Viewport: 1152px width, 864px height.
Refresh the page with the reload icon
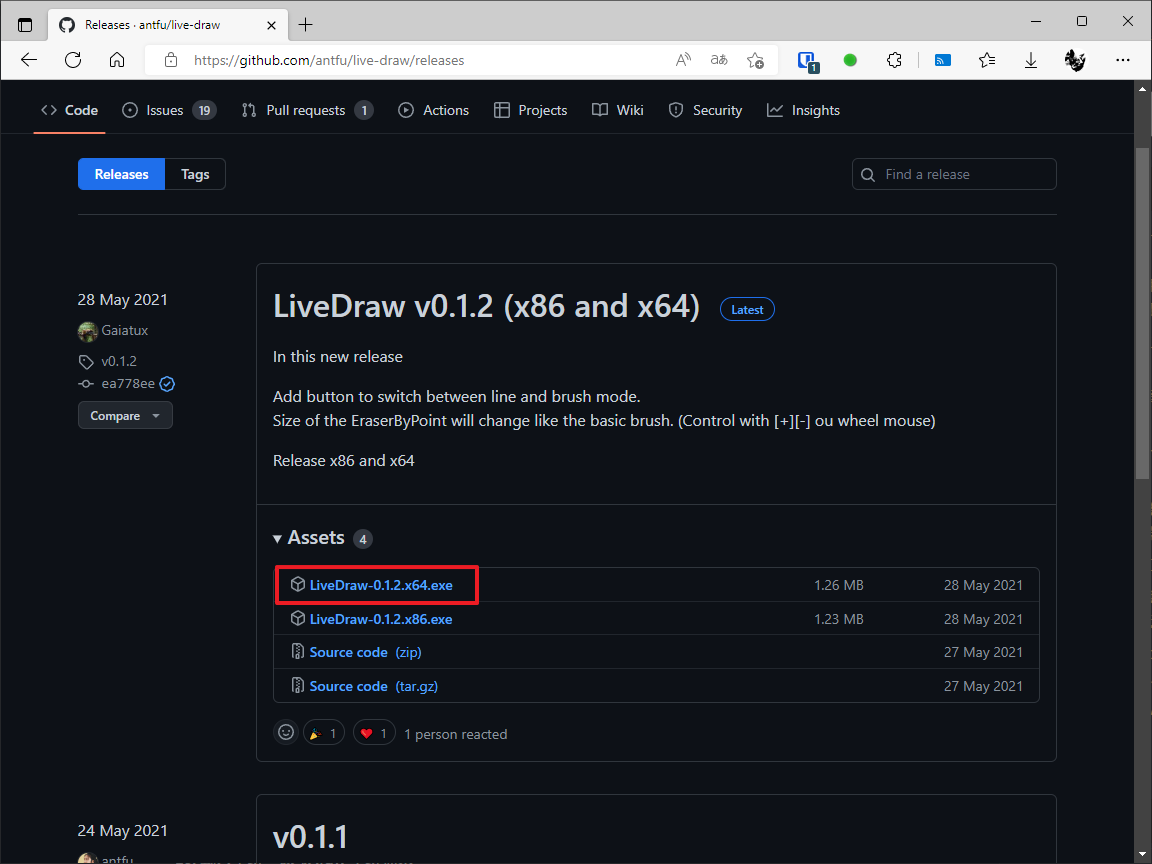click(73, 60)
